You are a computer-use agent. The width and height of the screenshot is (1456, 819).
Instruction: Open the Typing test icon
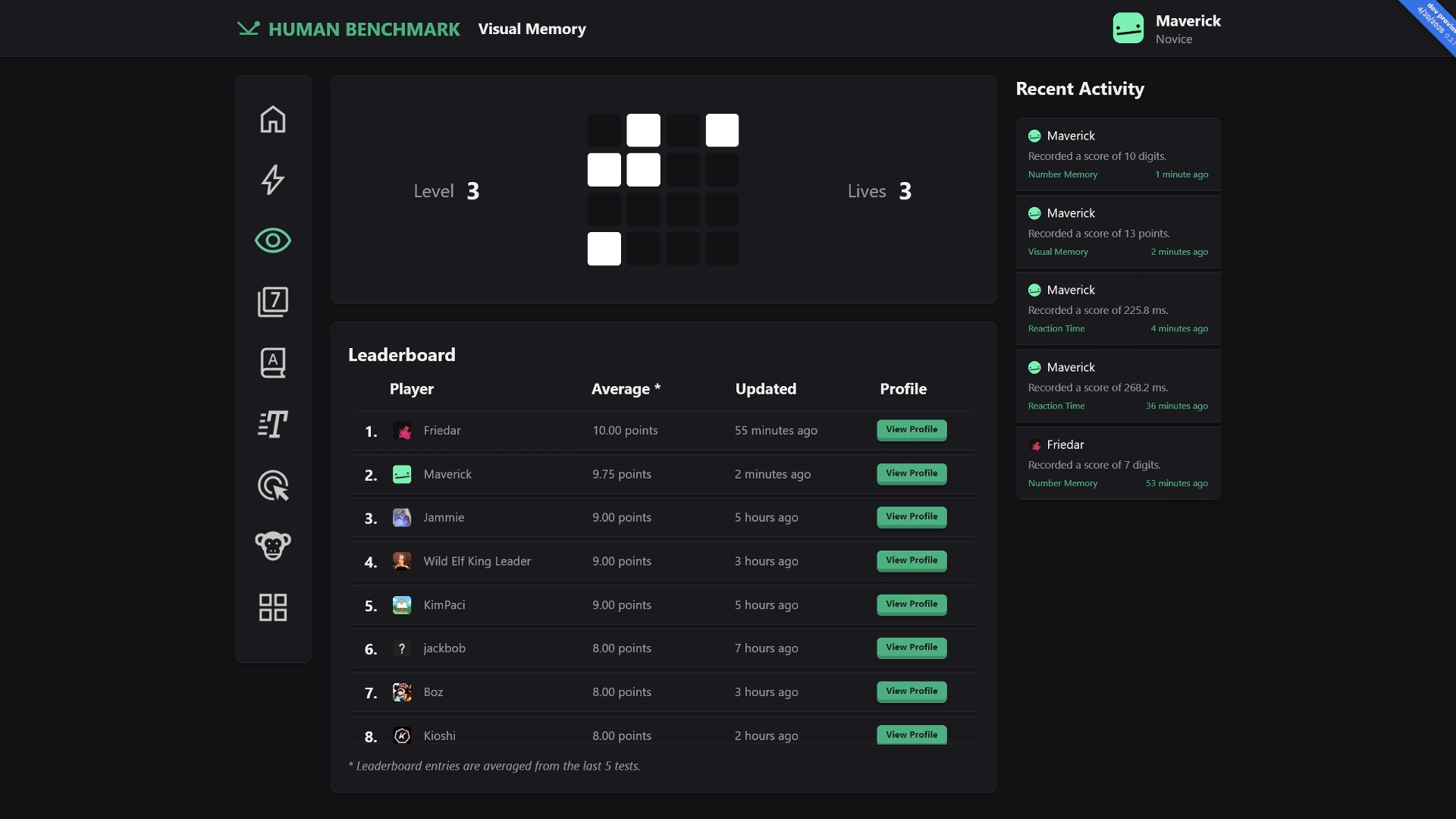coord(273,424)
